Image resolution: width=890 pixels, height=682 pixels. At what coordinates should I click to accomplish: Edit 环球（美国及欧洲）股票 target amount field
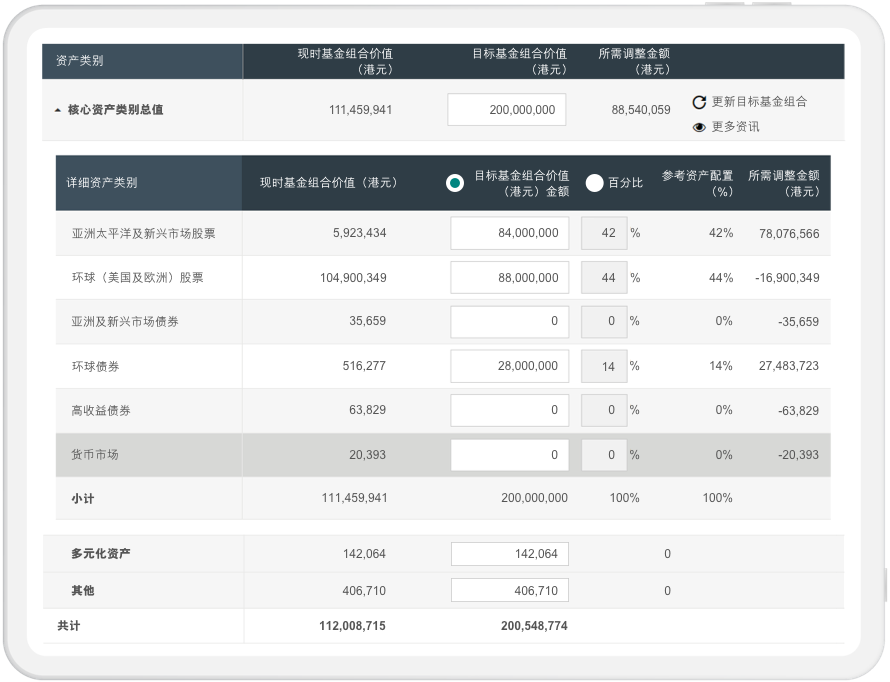coord(510,277)
